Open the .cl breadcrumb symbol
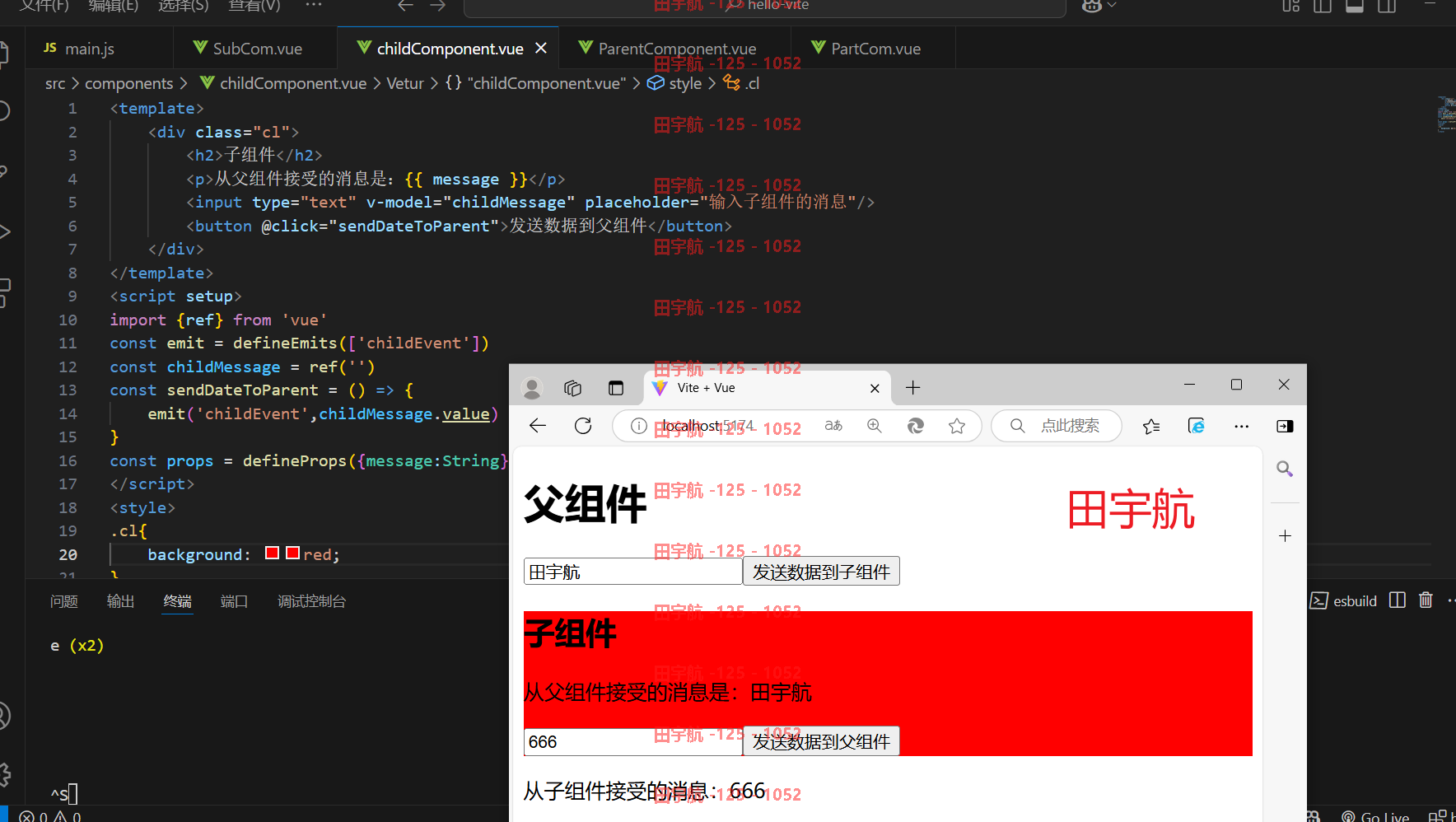Screen dimensions: 1456x822 point(742,83)
